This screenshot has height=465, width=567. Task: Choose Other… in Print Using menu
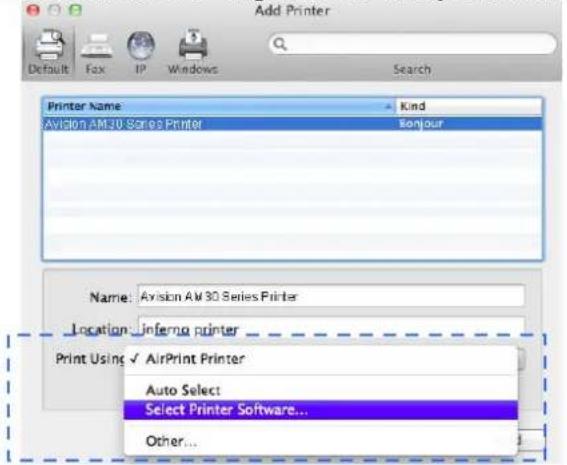click(320, 441)
